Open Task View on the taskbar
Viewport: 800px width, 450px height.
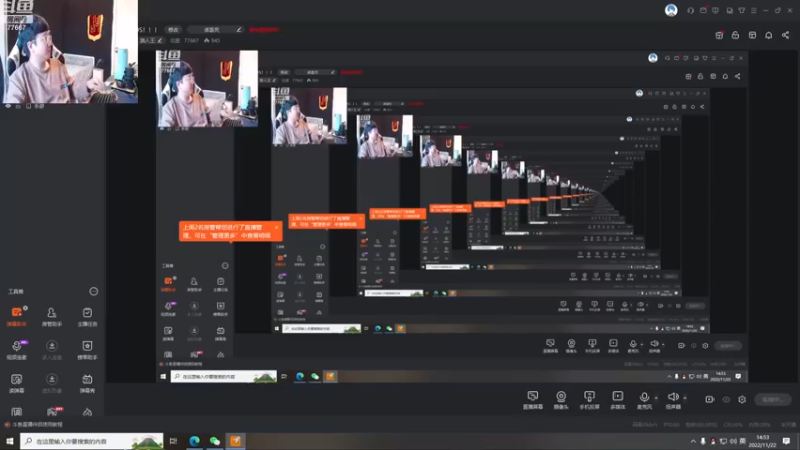click(173, 441)
